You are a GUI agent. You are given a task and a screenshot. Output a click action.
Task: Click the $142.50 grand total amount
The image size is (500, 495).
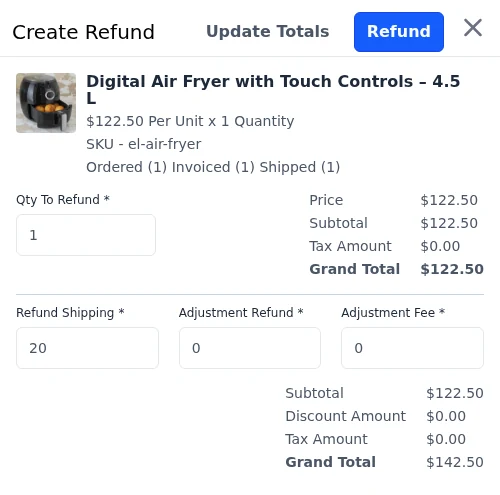click(455, 462)
